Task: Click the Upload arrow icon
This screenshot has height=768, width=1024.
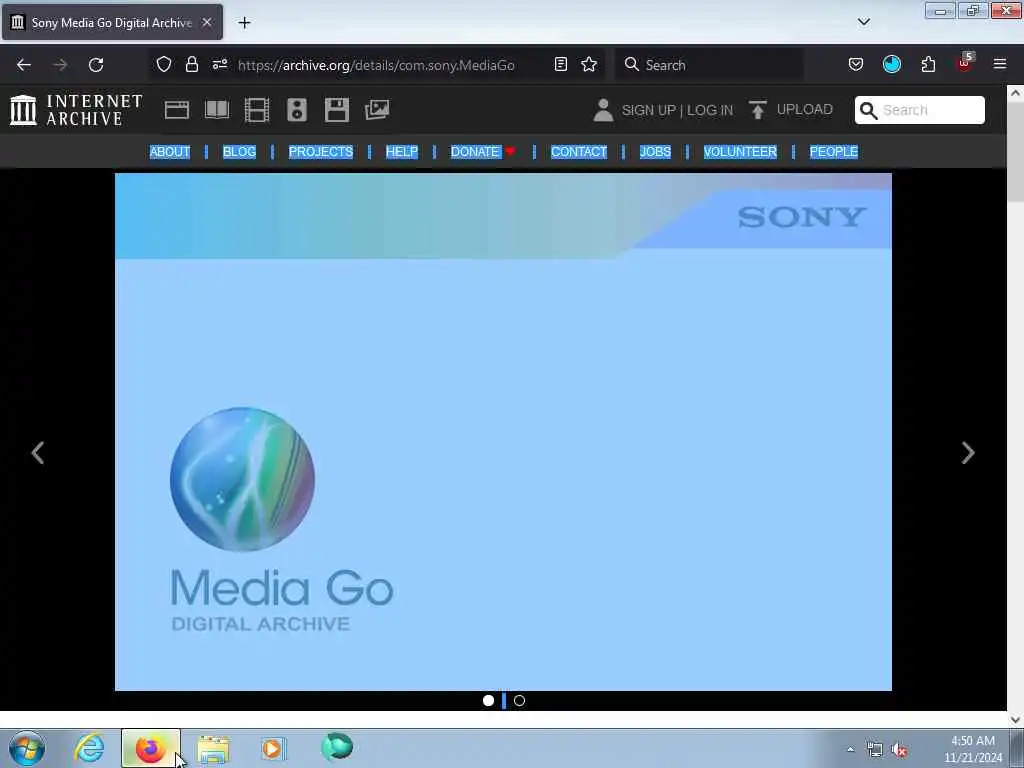Action: [x=758, y=110]
